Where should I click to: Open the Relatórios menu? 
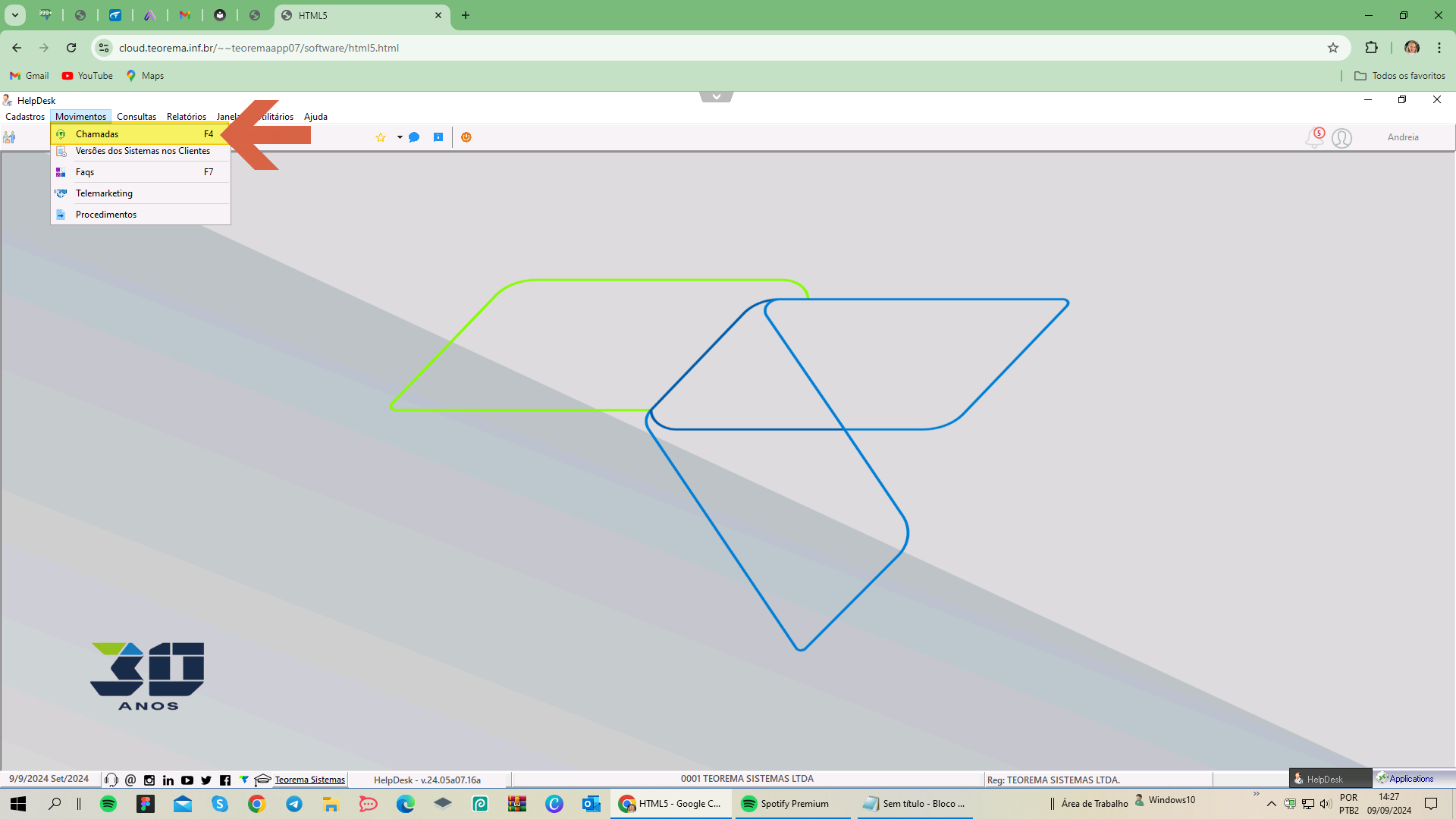point(187,117)
